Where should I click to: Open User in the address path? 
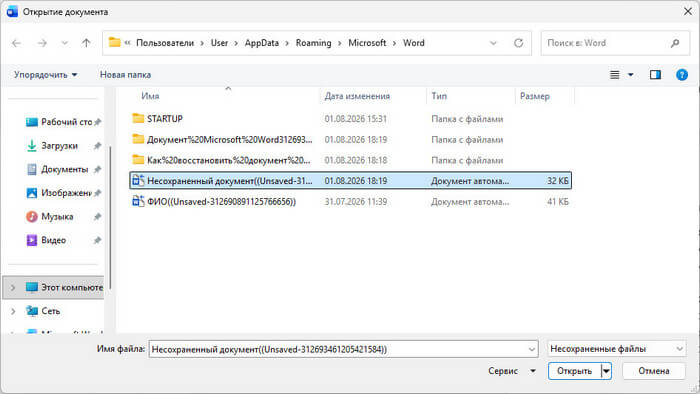click(219, 43)
